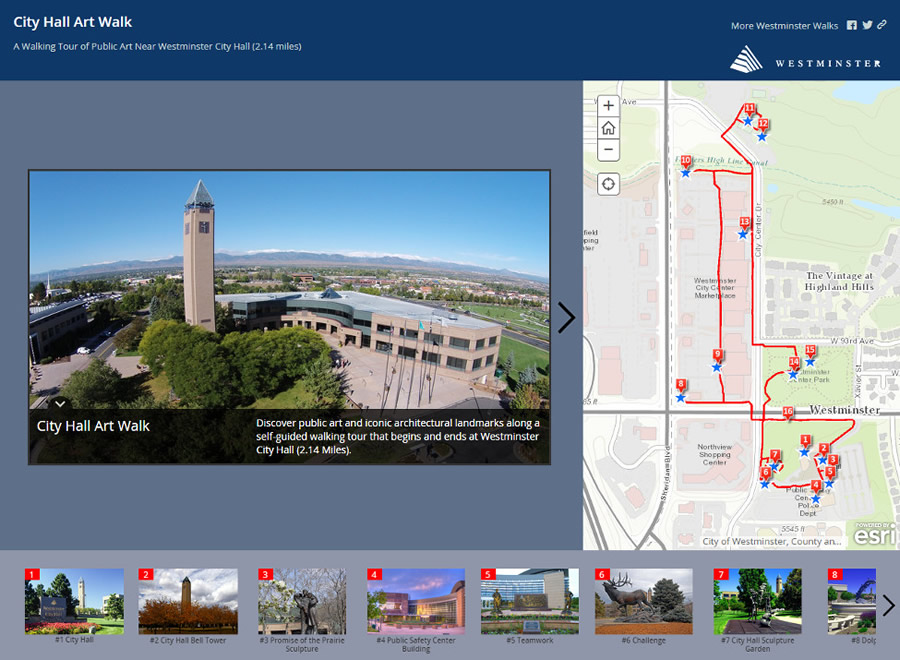Screen dimensions: 900x660
Task: Open #3 Promise of the Prairie thumbnail
Action: [x=302, y=601]
